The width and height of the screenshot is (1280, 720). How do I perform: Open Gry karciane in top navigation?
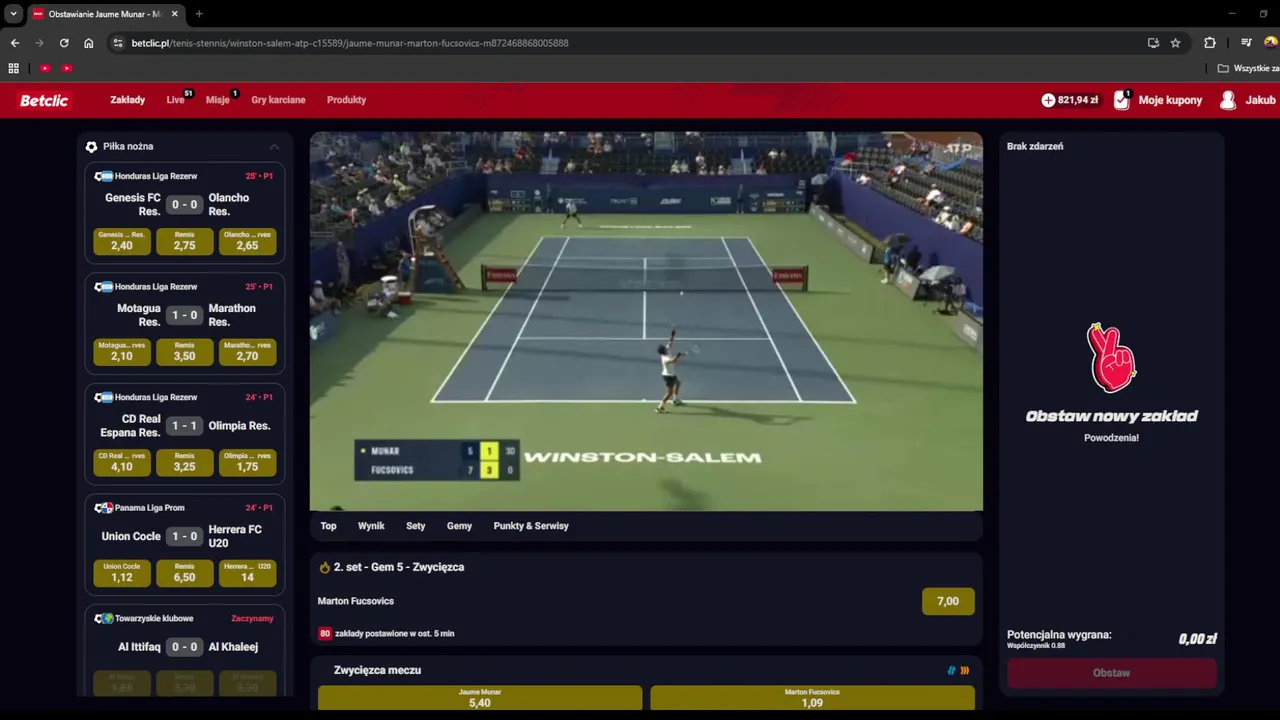(278, 100)
